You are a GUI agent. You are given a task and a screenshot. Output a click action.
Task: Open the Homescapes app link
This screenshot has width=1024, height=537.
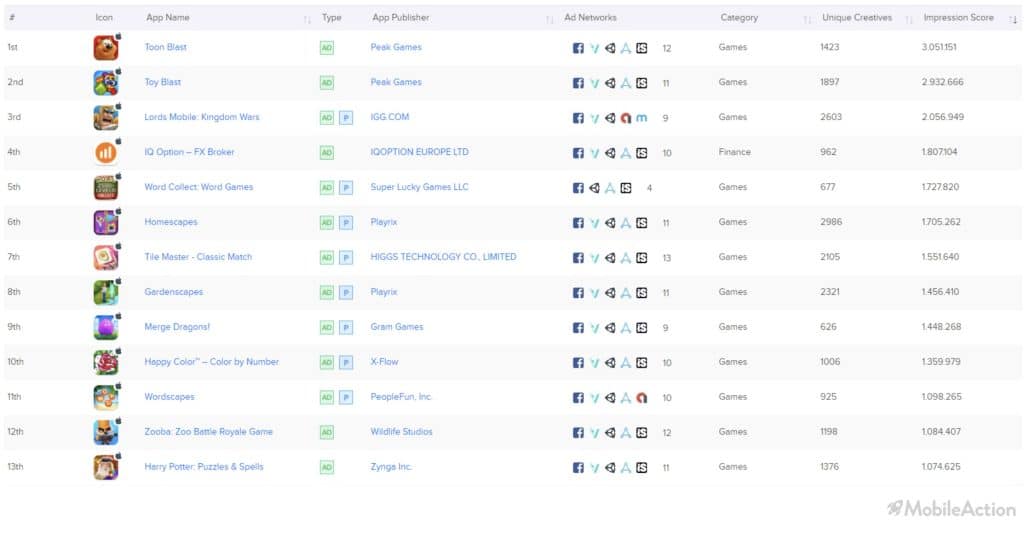(x=170, y=222)
